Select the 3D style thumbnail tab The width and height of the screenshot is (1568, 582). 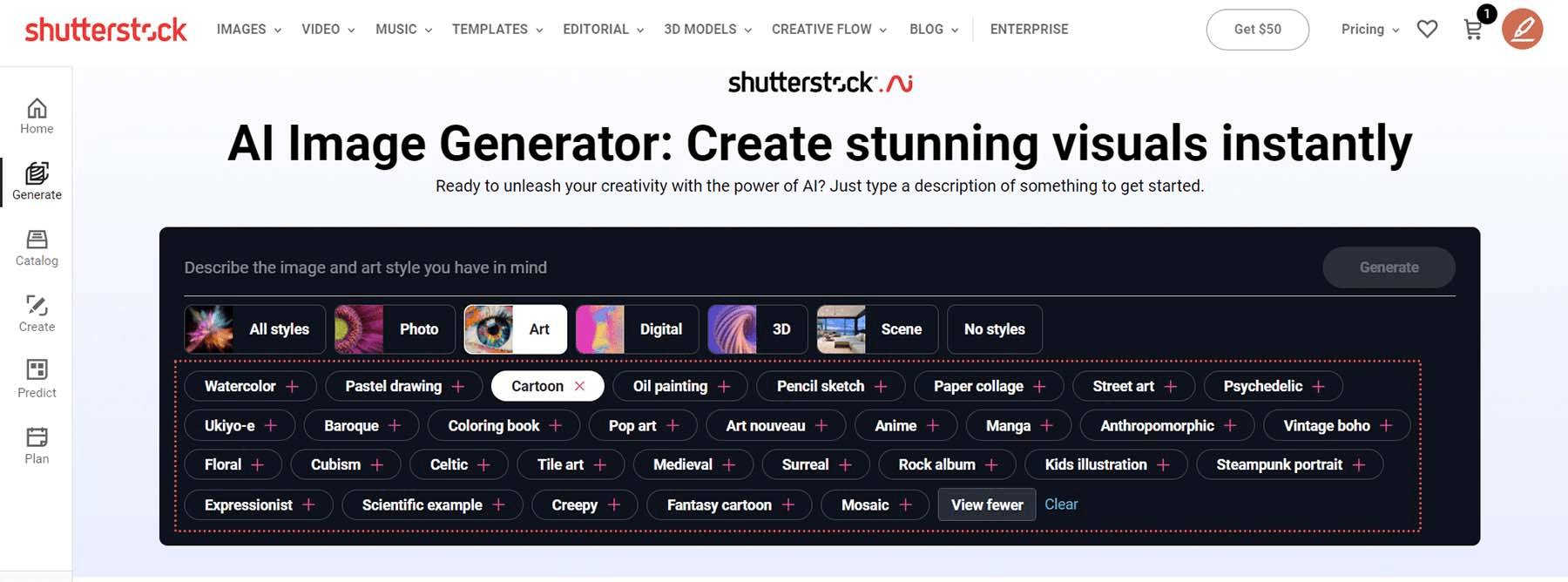tap(757, 329)
